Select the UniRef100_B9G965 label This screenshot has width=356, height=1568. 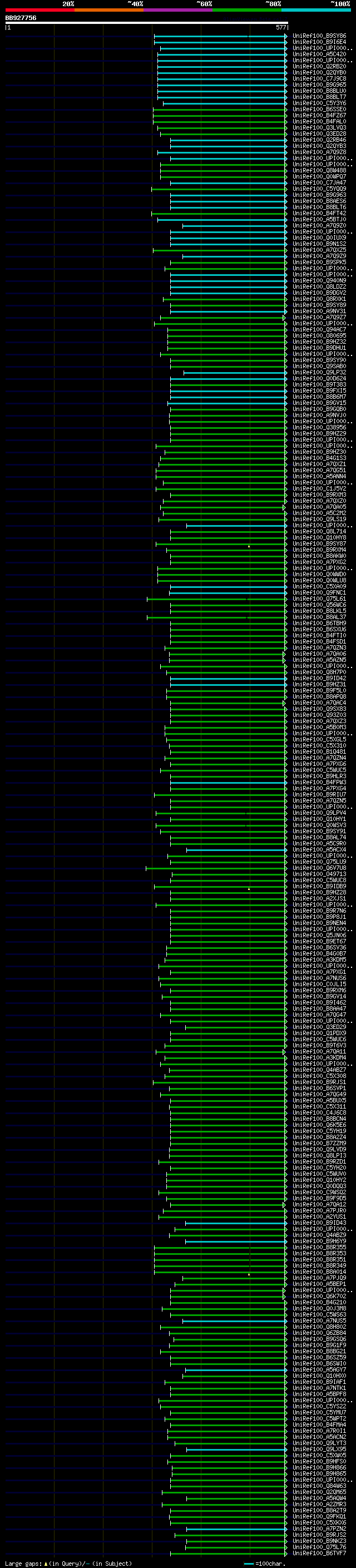[x=319, y=85]
